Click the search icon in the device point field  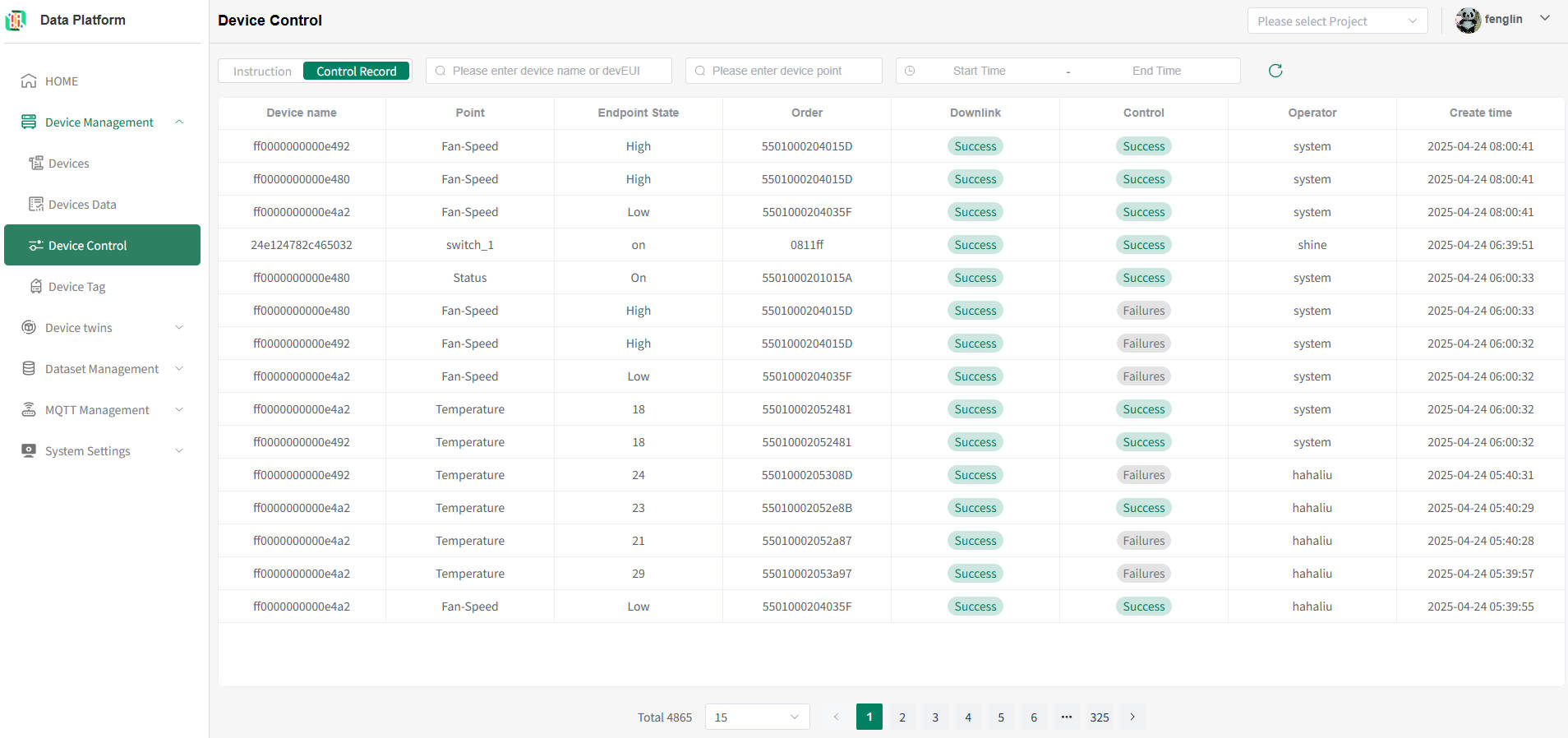(x=700, y=71)
